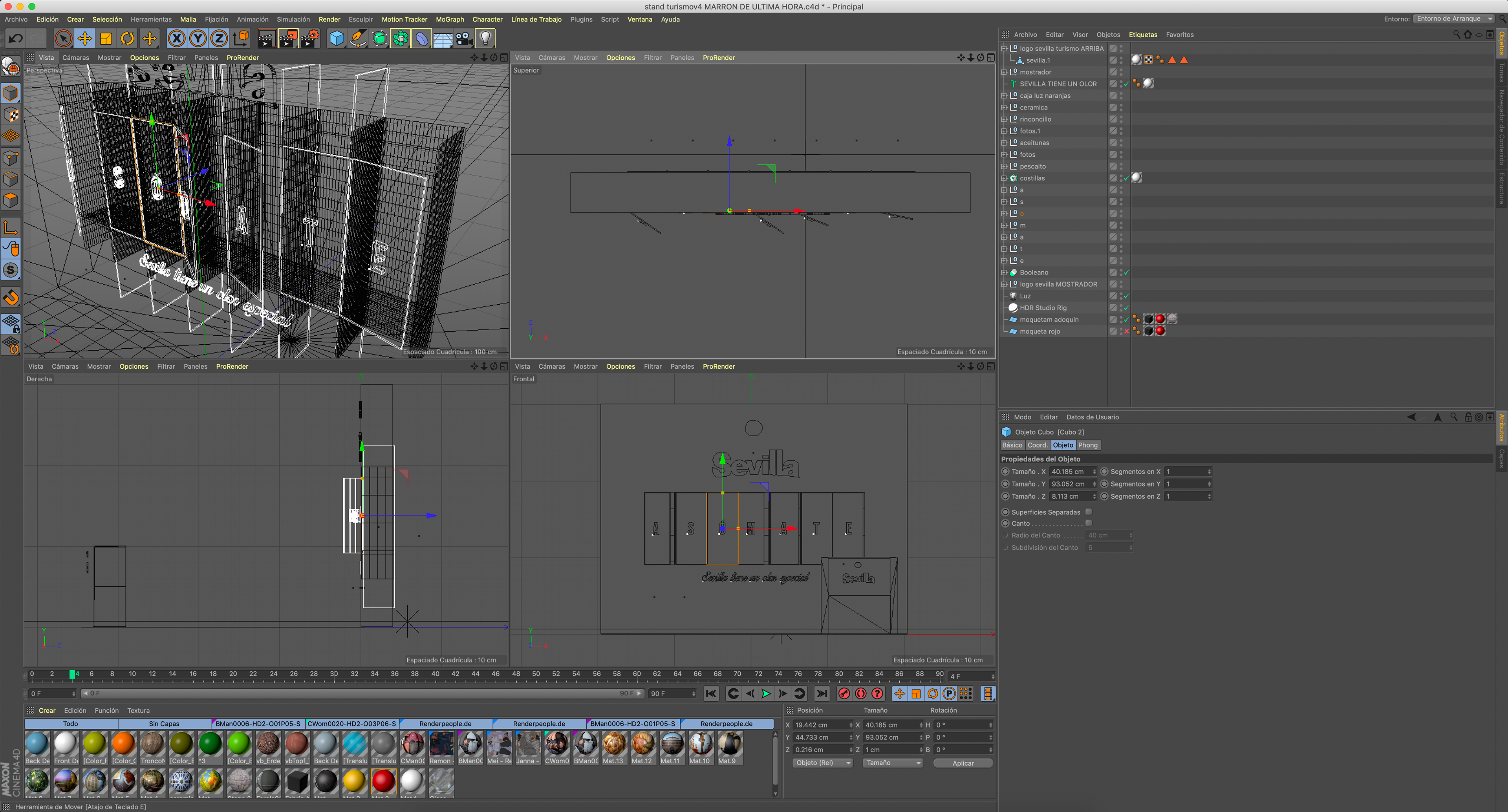Select the Spline Pen tool
Viewport: 1508px width, 812px height.
click(x=358, y=38)
